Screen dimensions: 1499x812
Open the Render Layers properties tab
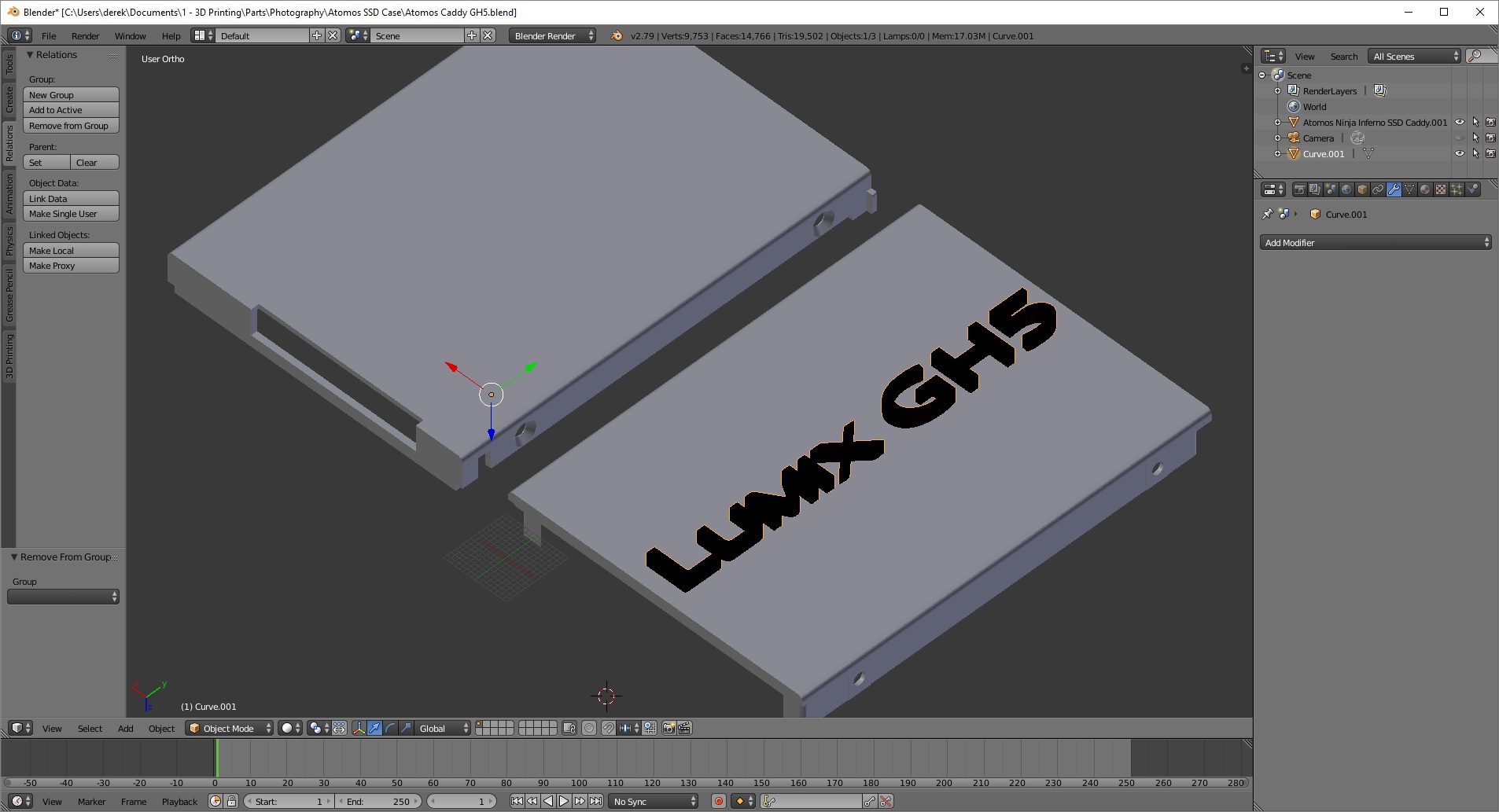click(x=1315, y=189)
